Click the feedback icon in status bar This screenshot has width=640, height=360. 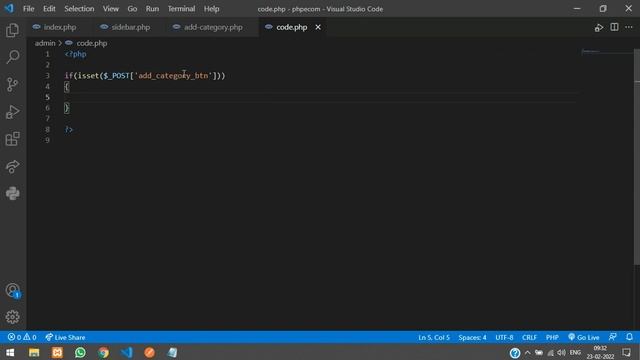tap(613, 337)
